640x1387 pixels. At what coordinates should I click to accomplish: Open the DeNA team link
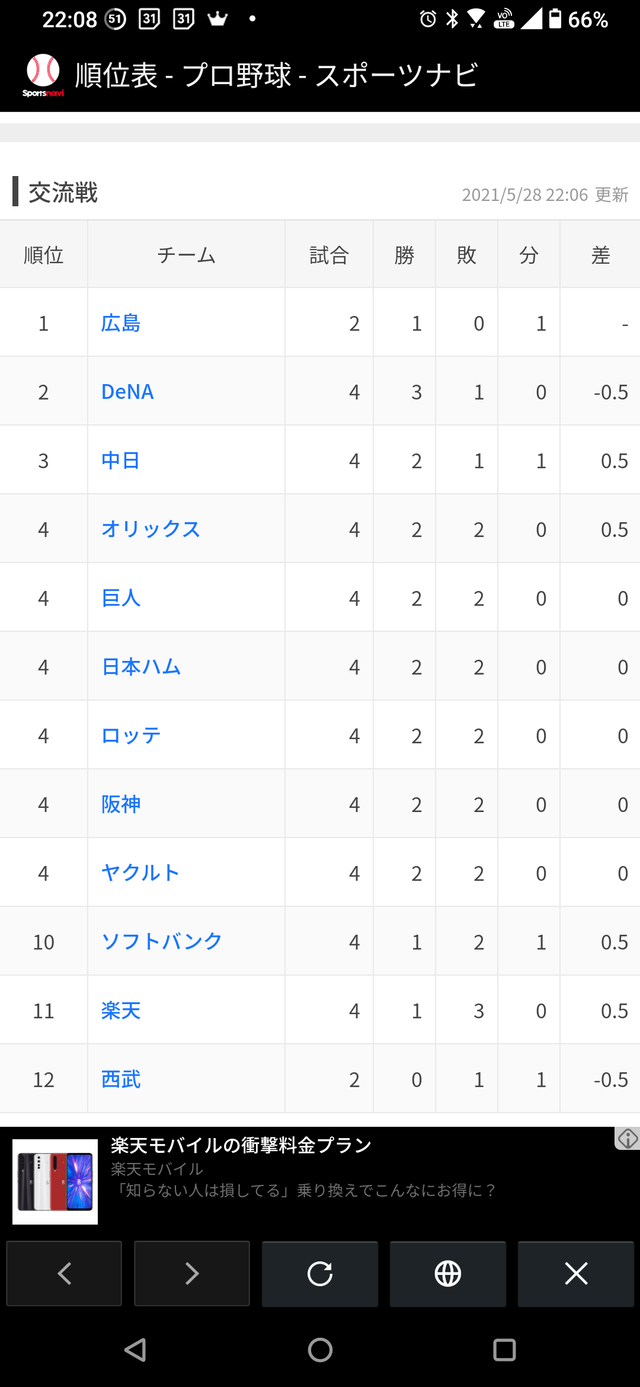(128, 392)
